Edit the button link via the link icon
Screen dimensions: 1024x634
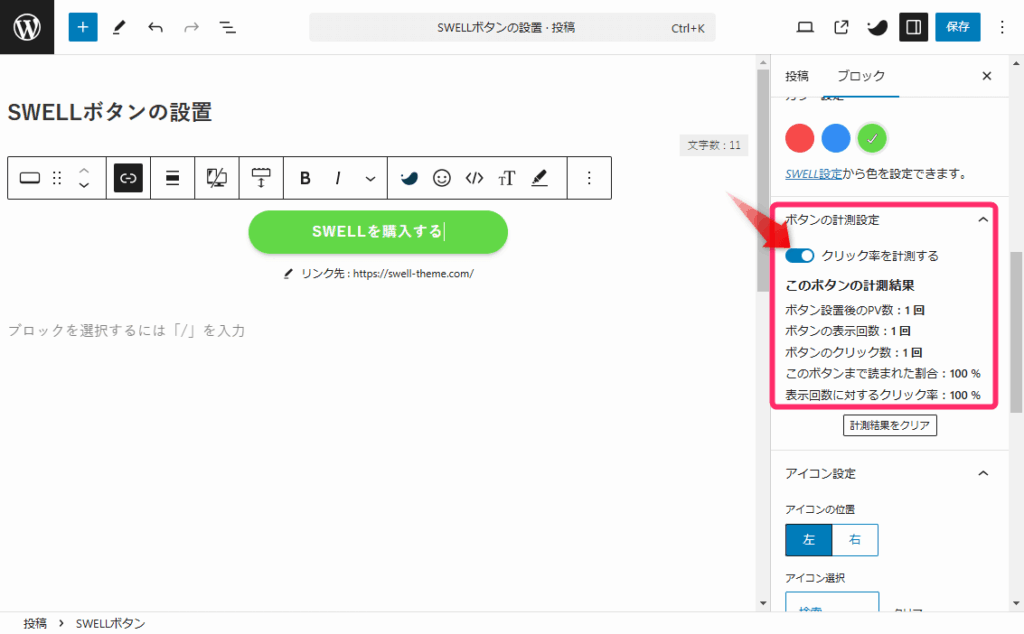click(128, 177)
